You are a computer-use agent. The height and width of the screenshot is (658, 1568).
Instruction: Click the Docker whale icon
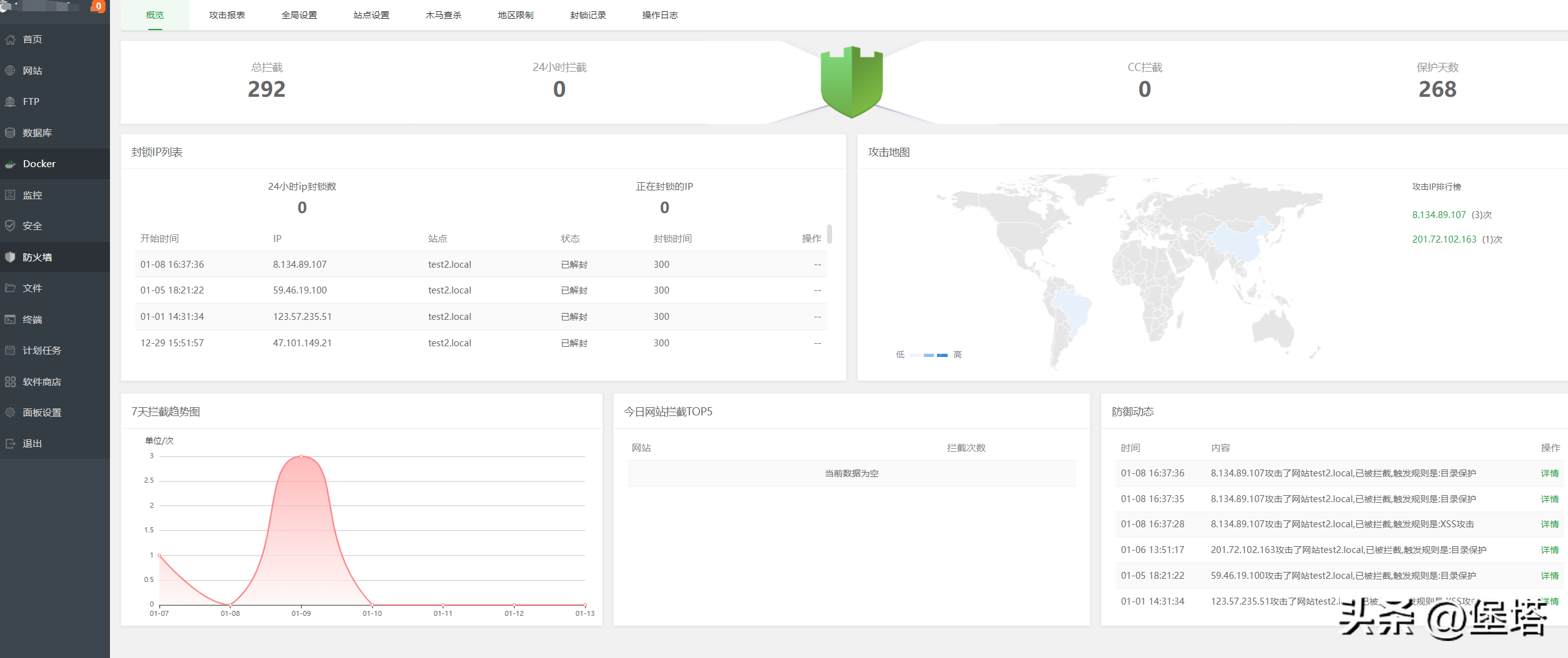(x=10, y=164)
